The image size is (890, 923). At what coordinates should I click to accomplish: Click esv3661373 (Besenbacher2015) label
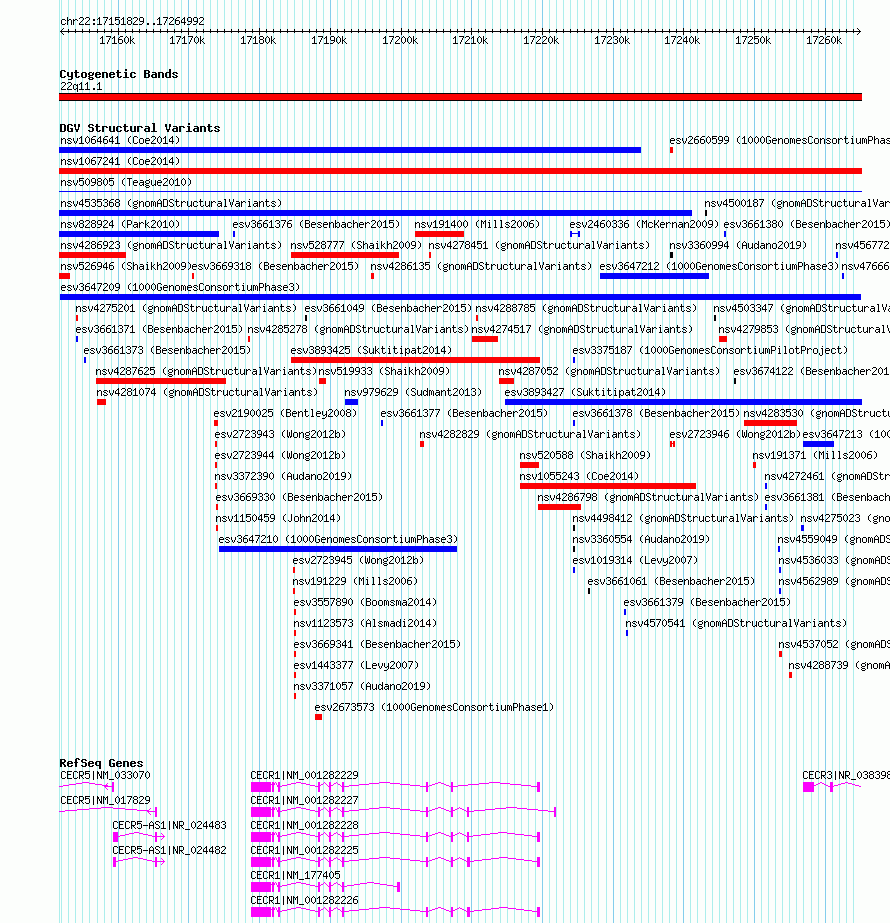167,350
